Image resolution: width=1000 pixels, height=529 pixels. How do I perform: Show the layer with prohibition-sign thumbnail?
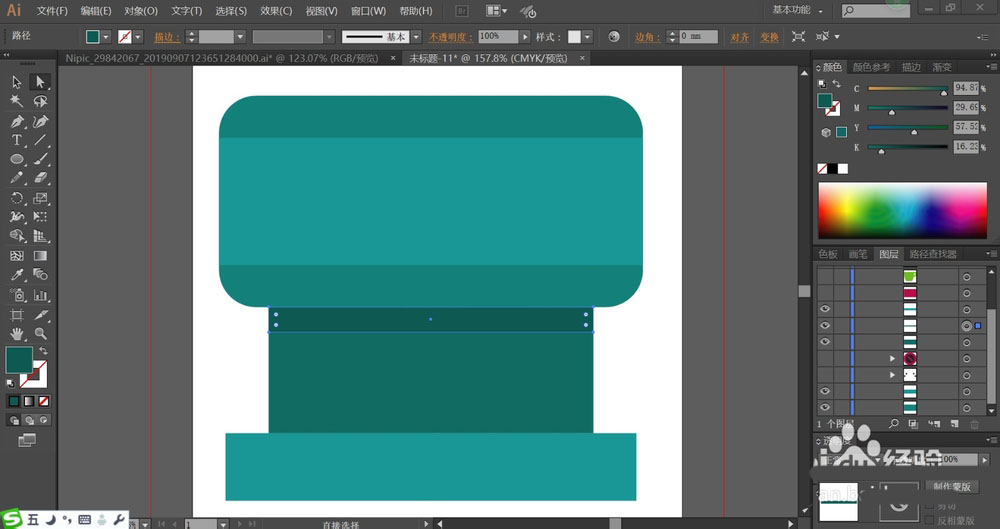click(x=825, y=359)
